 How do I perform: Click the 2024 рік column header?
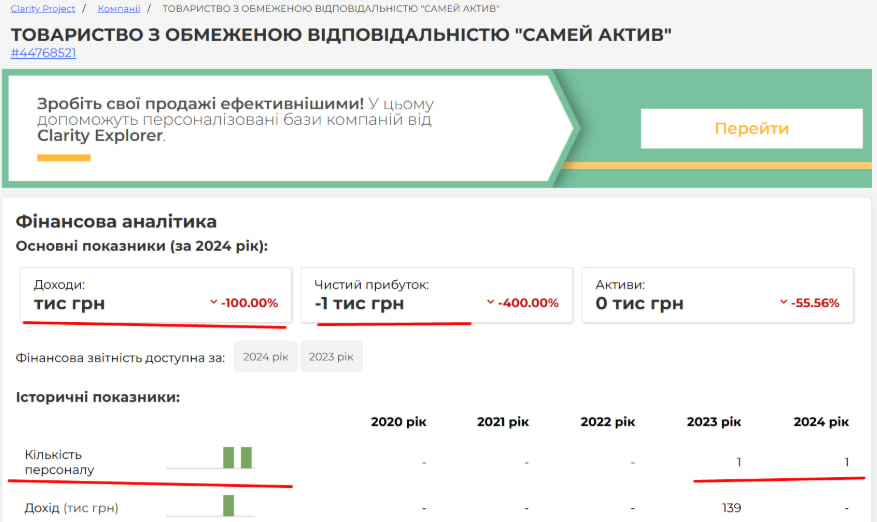(821, 422)
